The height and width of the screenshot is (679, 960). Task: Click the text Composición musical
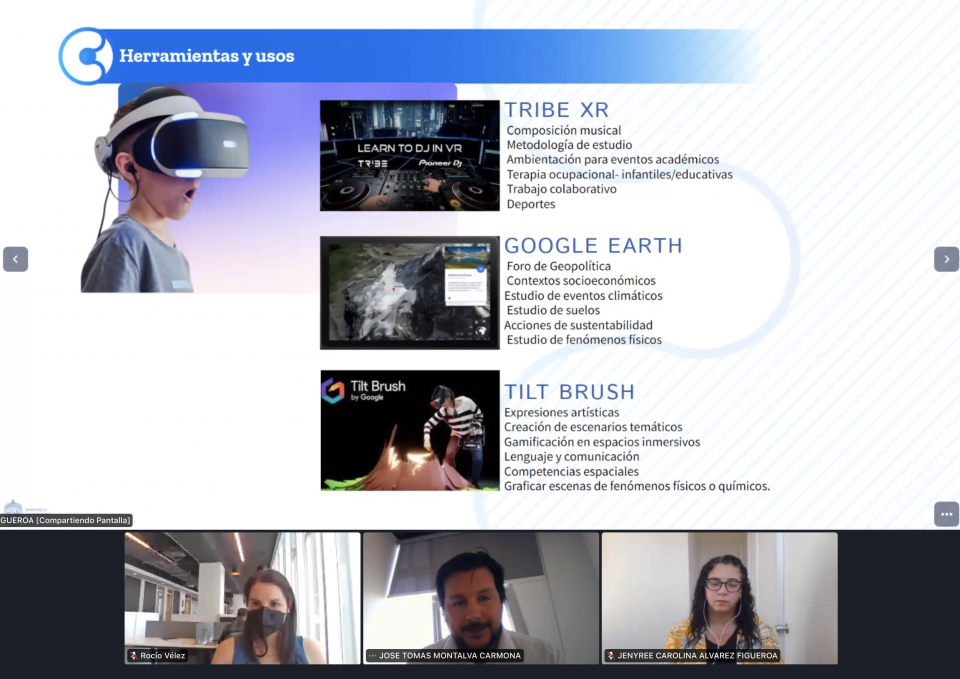564,130
